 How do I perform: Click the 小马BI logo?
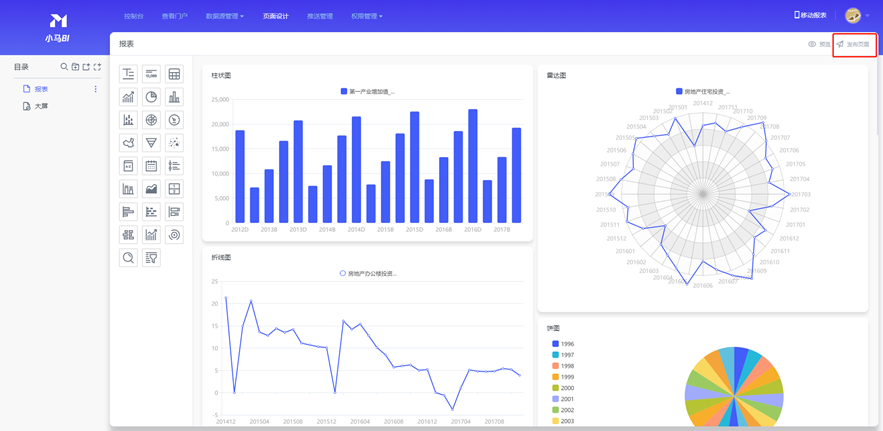click(58, 29)
